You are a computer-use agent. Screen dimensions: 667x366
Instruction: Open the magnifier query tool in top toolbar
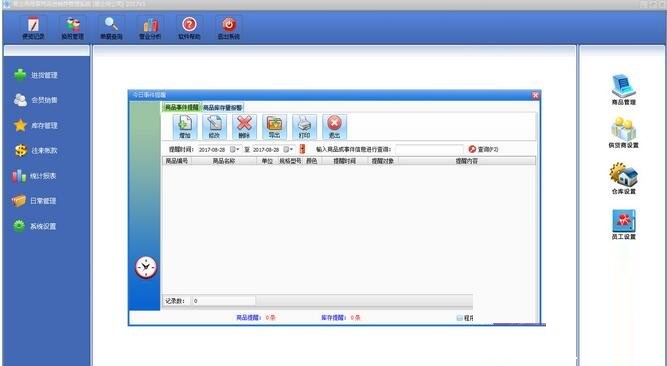(x=111, y=28)
